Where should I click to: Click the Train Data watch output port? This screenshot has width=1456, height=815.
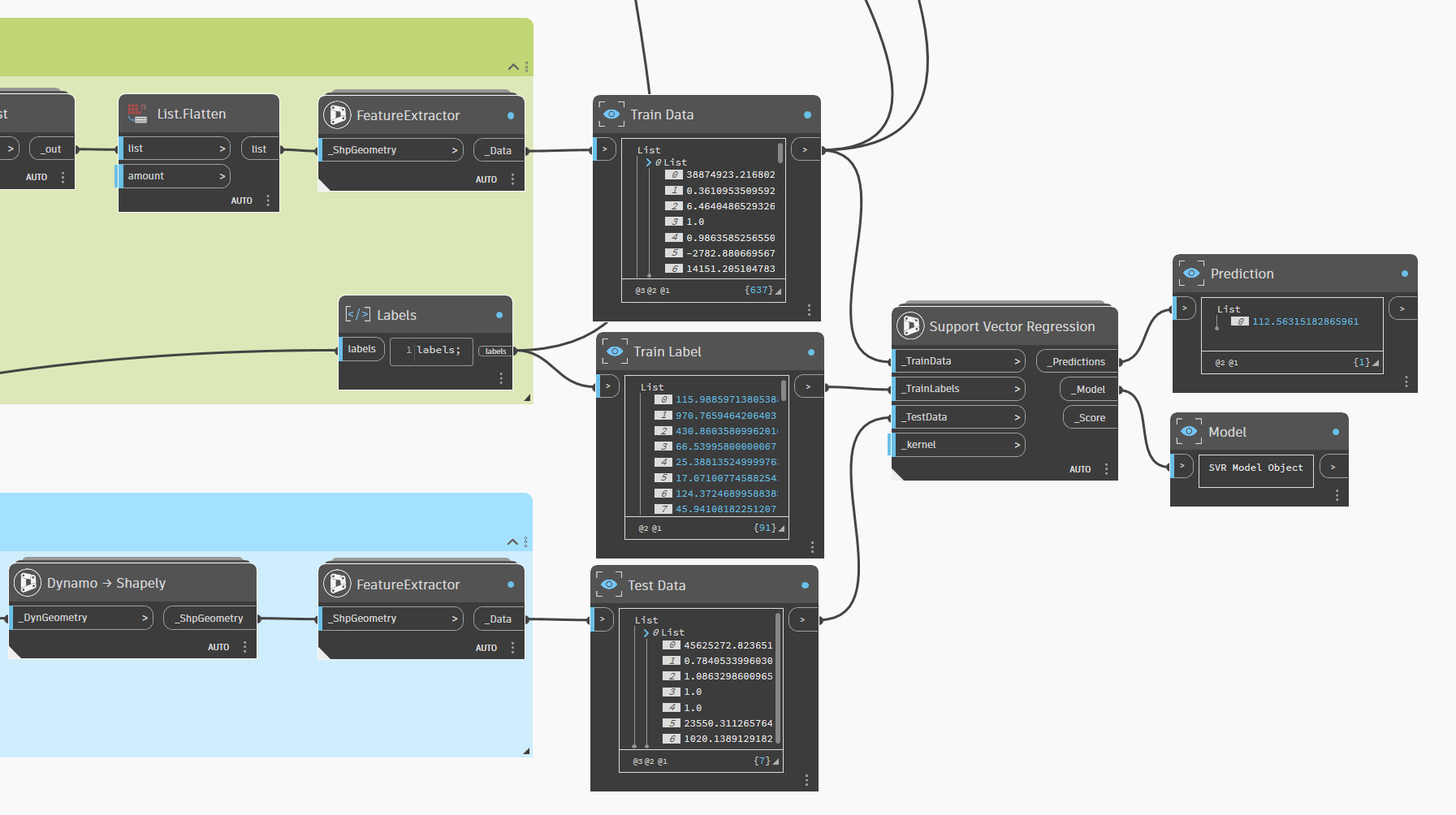click(806, 149)
